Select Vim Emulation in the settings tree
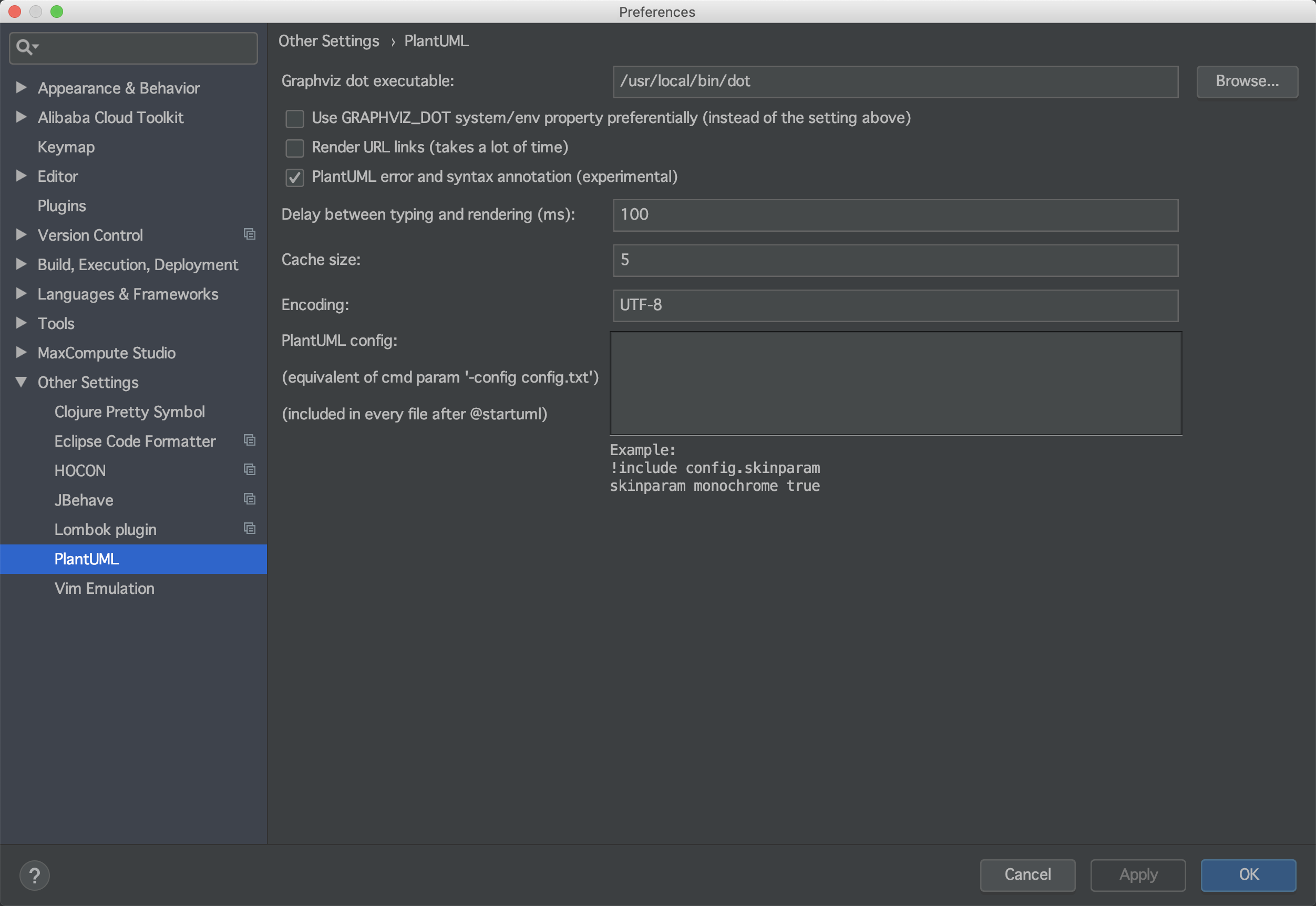Image resolution: width=1316 pixels, height=906 pixels. pos(104,588)
